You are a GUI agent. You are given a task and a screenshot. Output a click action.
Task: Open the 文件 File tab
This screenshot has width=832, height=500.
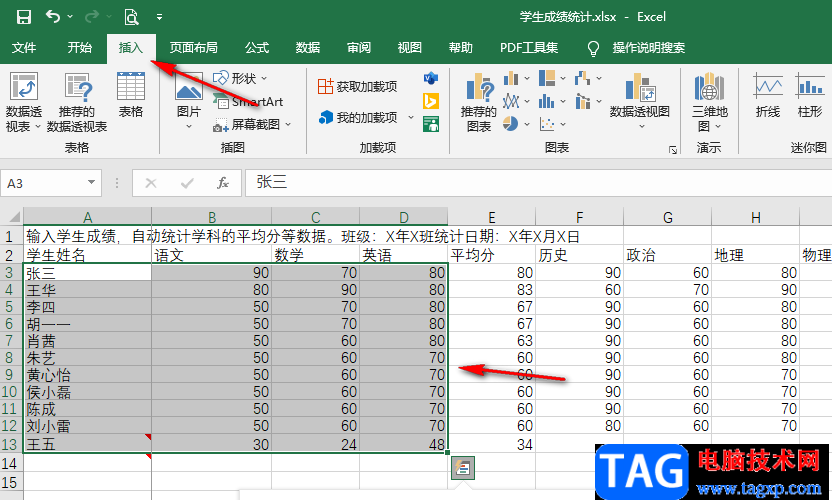tap(24, 48)
